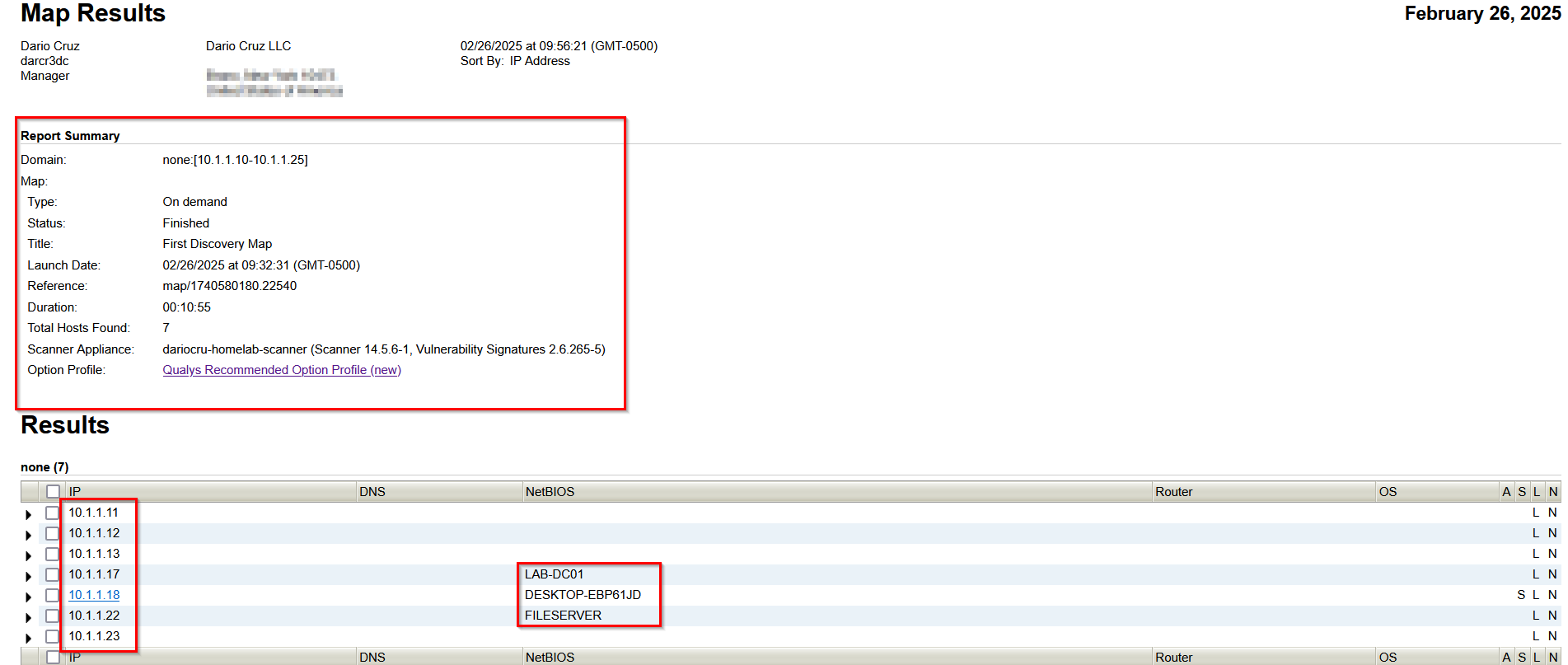Click the Results section heading
Image resolution: width=1568 pixels, height=665 pixels.
65,425
